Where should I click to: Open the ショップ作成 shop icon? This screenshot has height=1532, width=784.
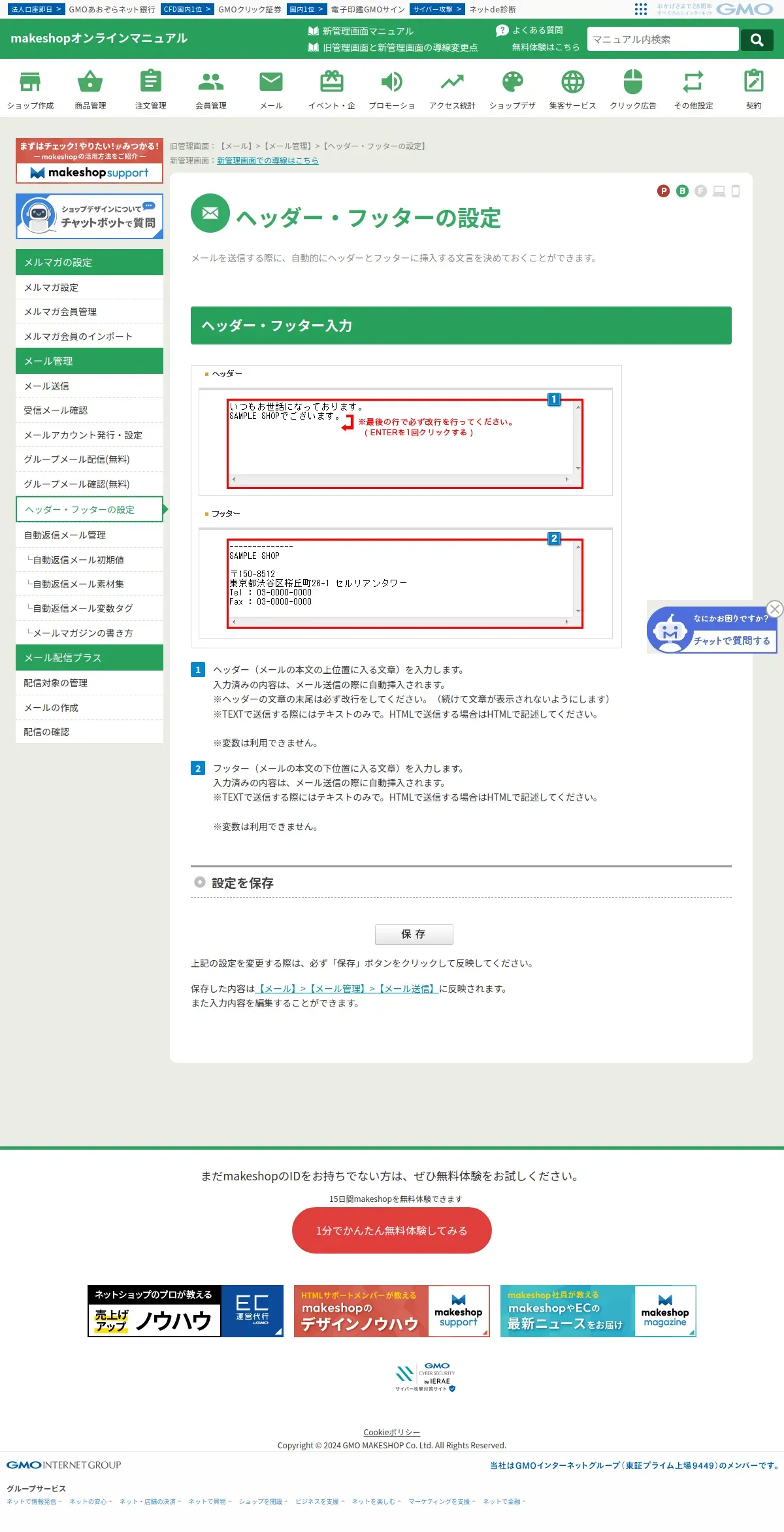pos(30,82)
